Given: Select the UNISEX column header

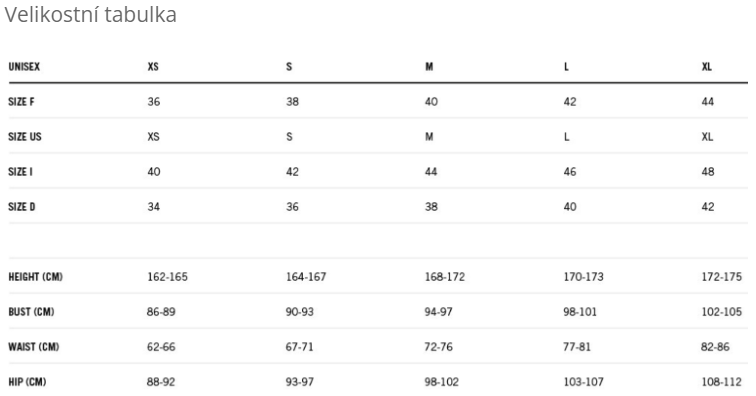Looking at the screenshot, I should [24, 67].
